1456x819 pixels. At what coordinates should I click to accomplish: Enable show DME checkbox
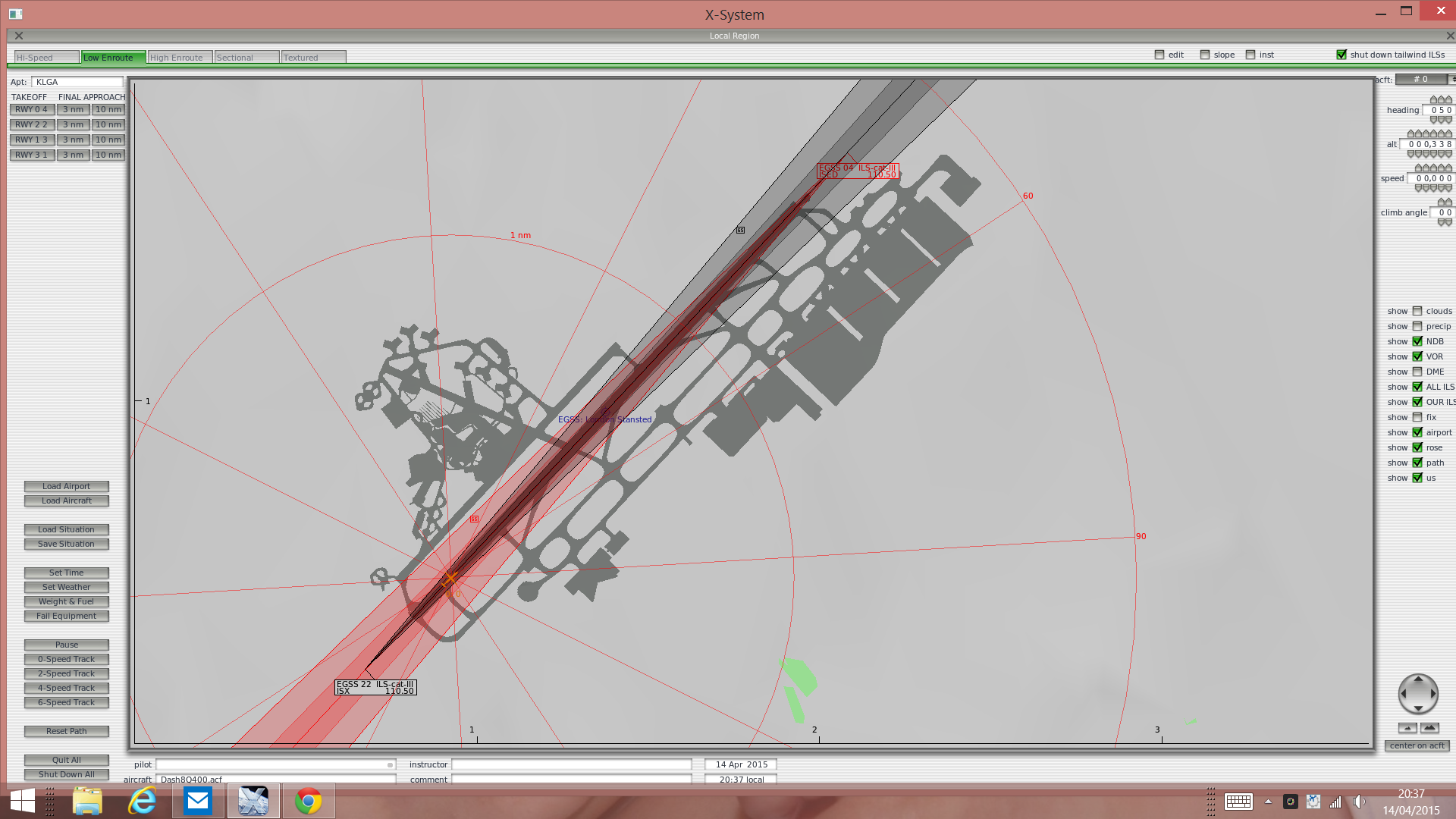(x=1417, y=372)
